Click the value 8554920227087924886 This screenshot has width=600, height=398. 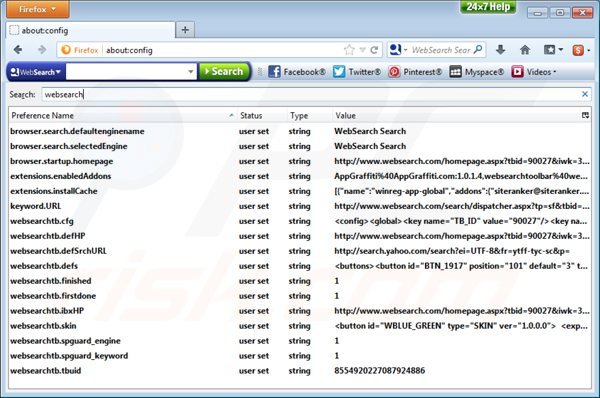click(380, 370)
